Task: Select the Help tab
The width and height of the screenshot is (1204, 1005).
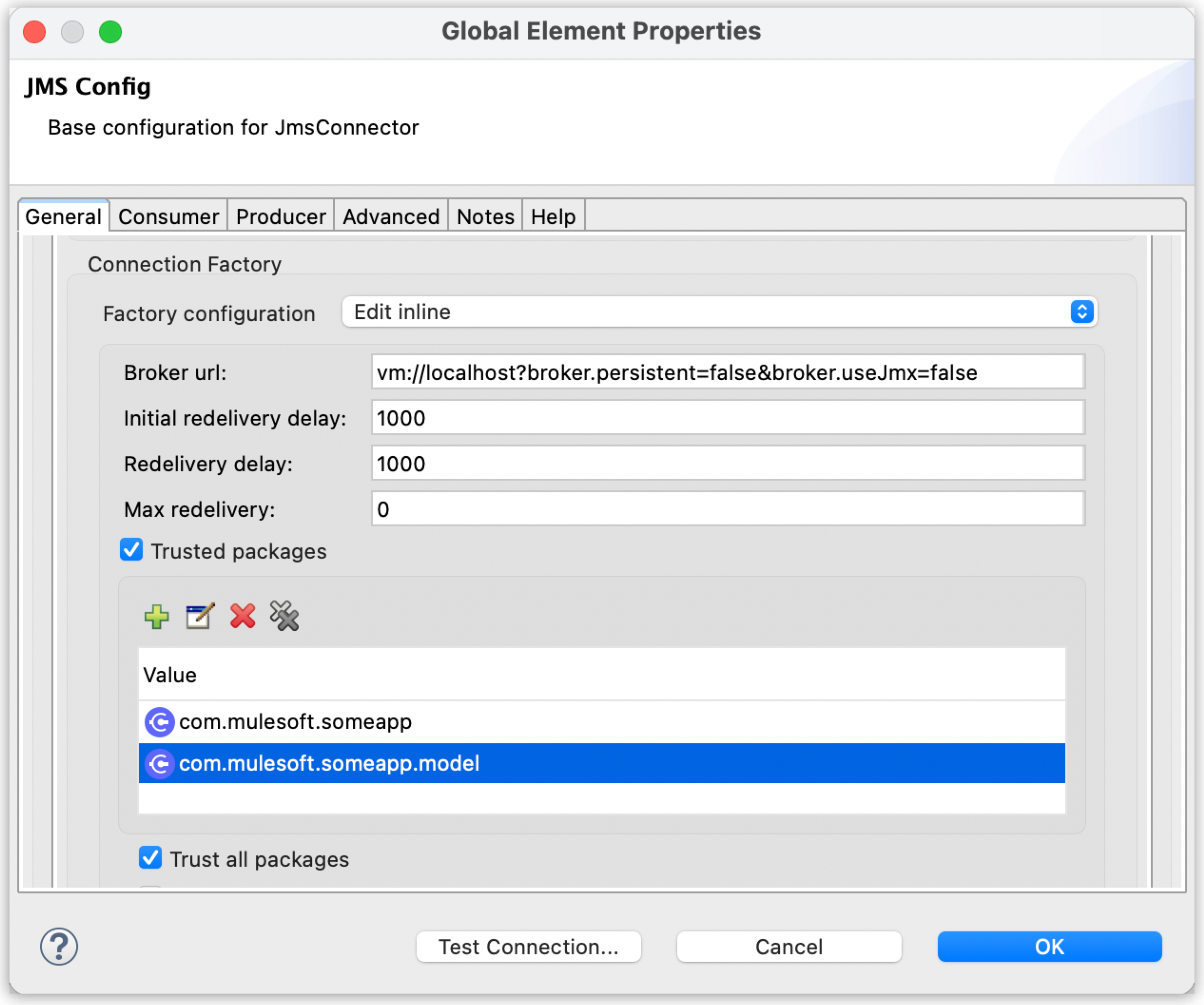Action: tap(553, 217)
